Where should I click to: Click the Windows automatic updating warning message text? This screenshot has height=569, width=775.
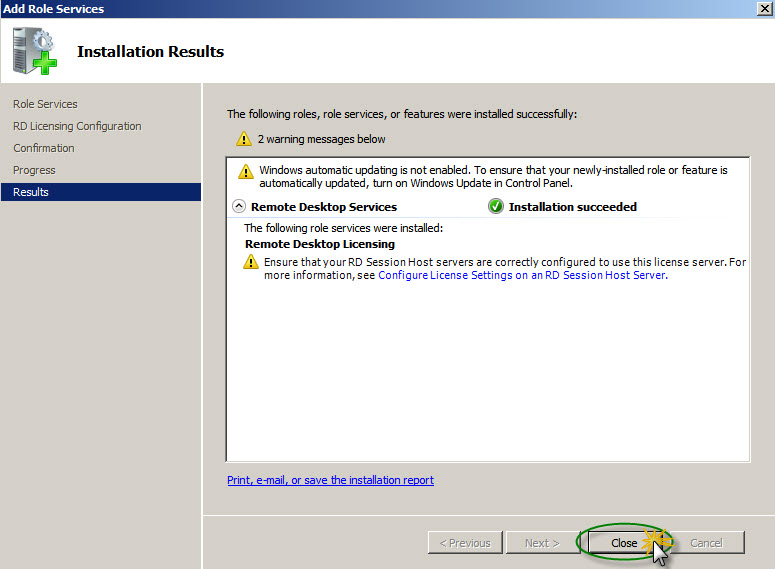(493, 176)
